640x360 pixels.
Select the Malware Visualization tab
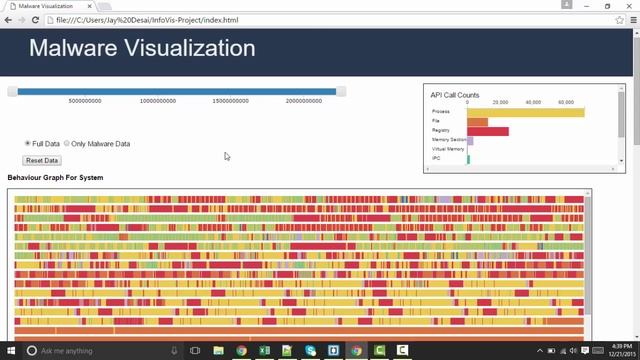click(50, 6)
